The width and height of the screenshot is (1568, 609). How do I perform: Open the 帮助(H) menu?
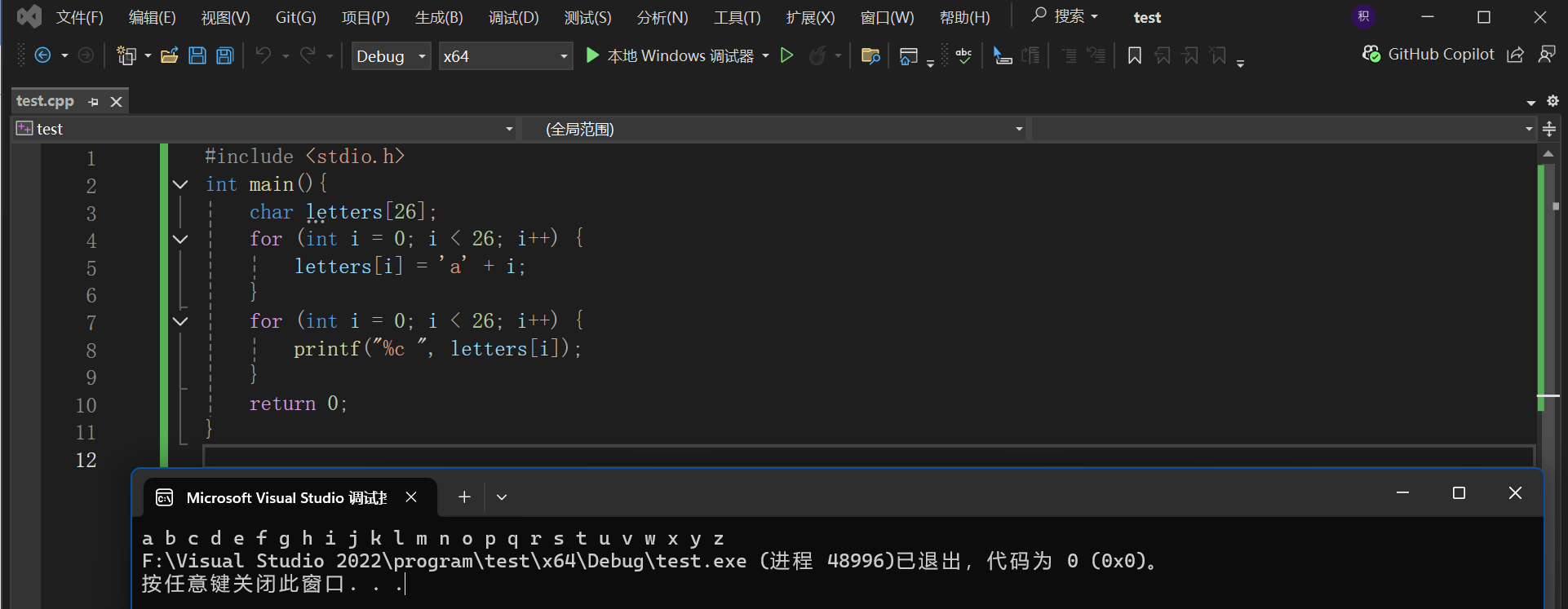(964, 17)
